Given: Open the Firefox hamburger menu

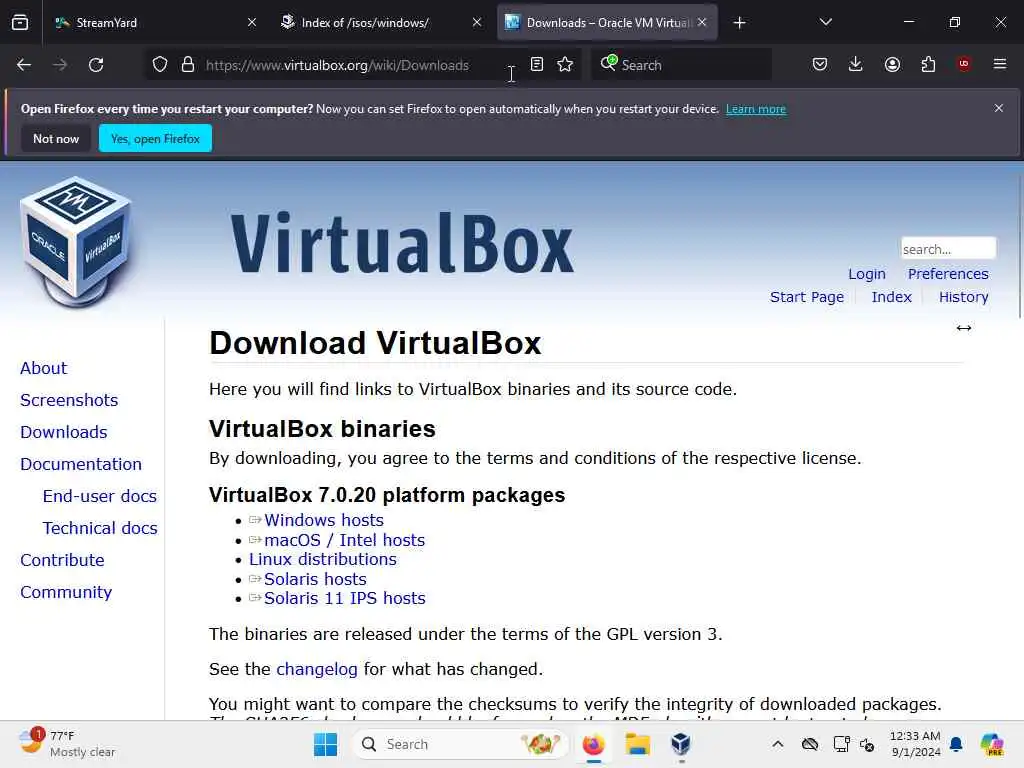Looking at the screenshot, I should click(1000, 64).
